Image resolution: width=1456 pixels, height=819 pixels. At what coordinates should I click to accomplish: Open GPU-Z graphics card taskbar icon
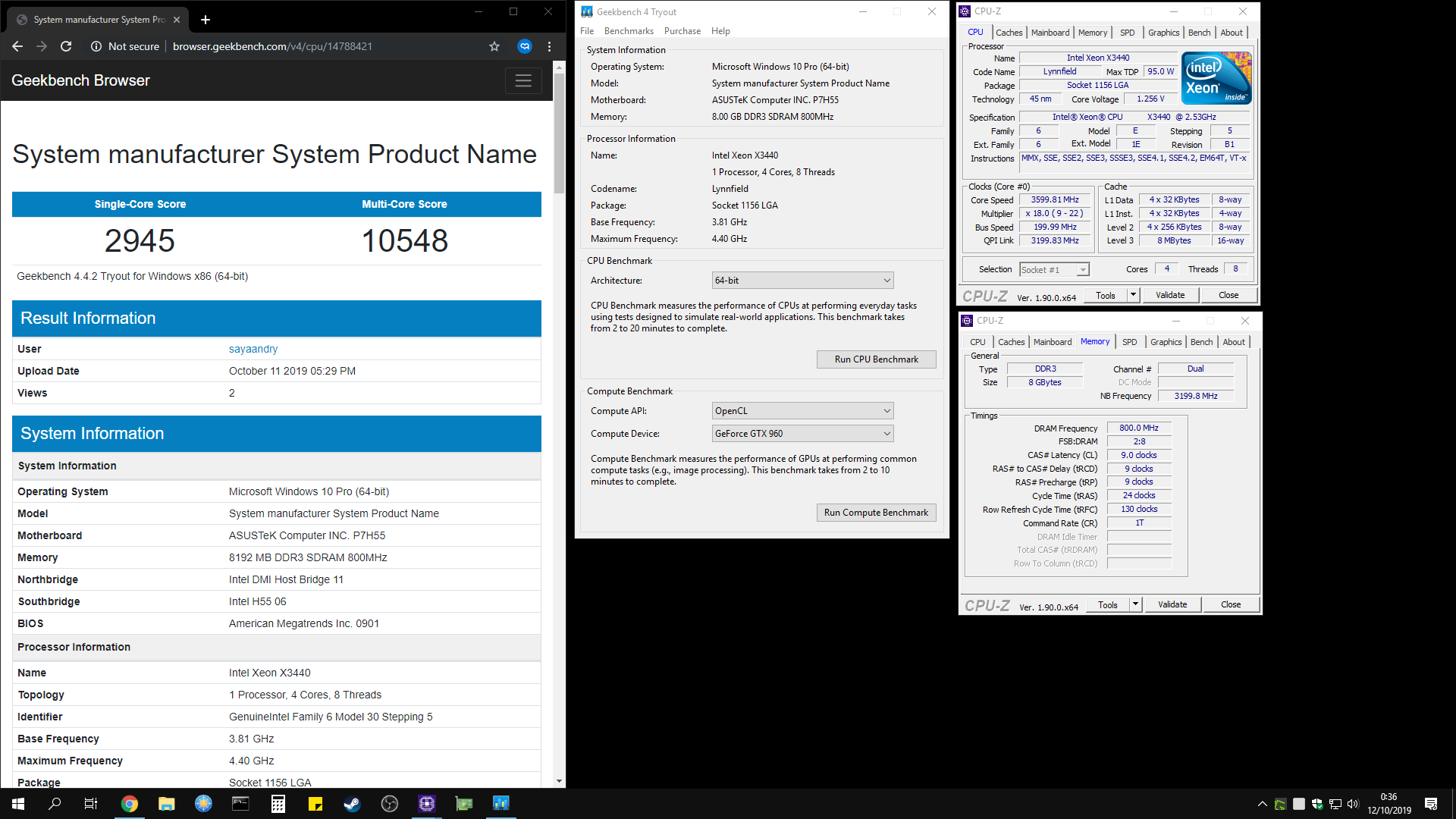click(464, 804)
